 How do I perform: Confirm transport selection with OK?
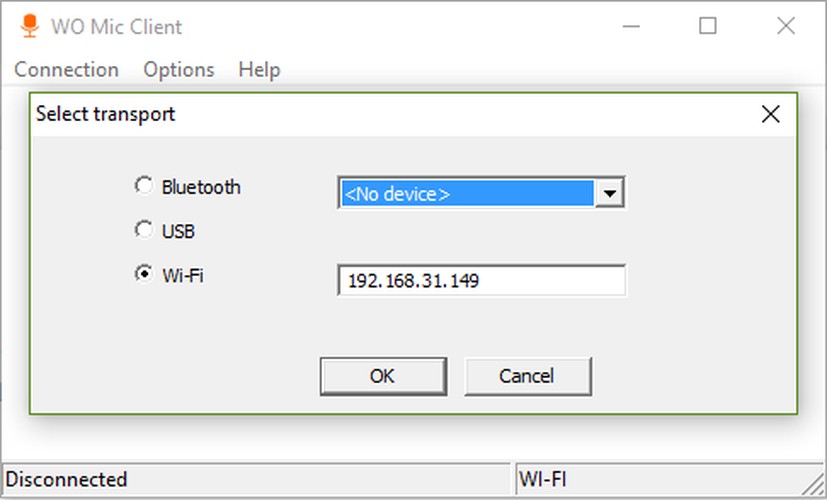(x=383, y=376)
